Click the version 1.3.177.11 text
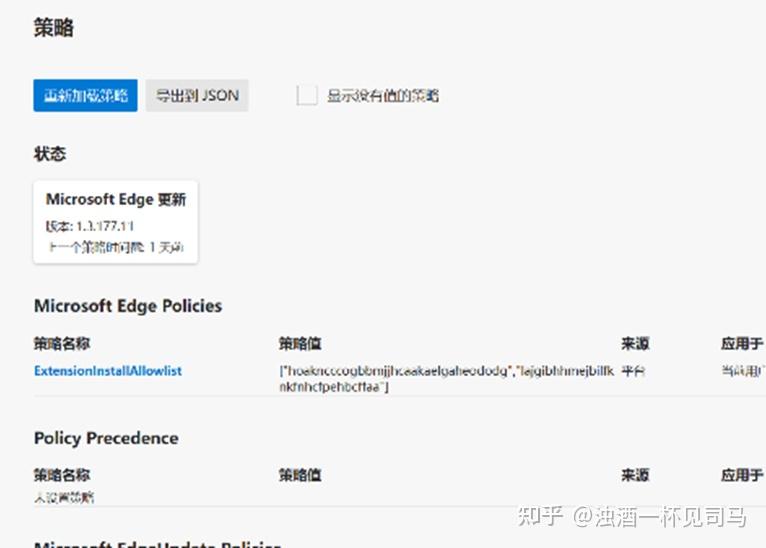The height and width of the screenshot is (548, 766). pyautogui.click(x=90, y=226)
